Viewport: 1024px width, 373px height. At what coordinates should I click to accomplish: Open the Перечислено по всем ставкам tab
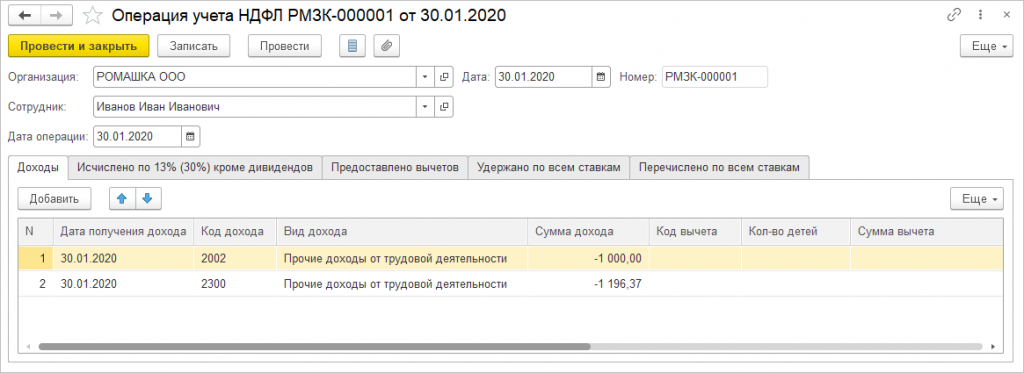tap(719, 167)
